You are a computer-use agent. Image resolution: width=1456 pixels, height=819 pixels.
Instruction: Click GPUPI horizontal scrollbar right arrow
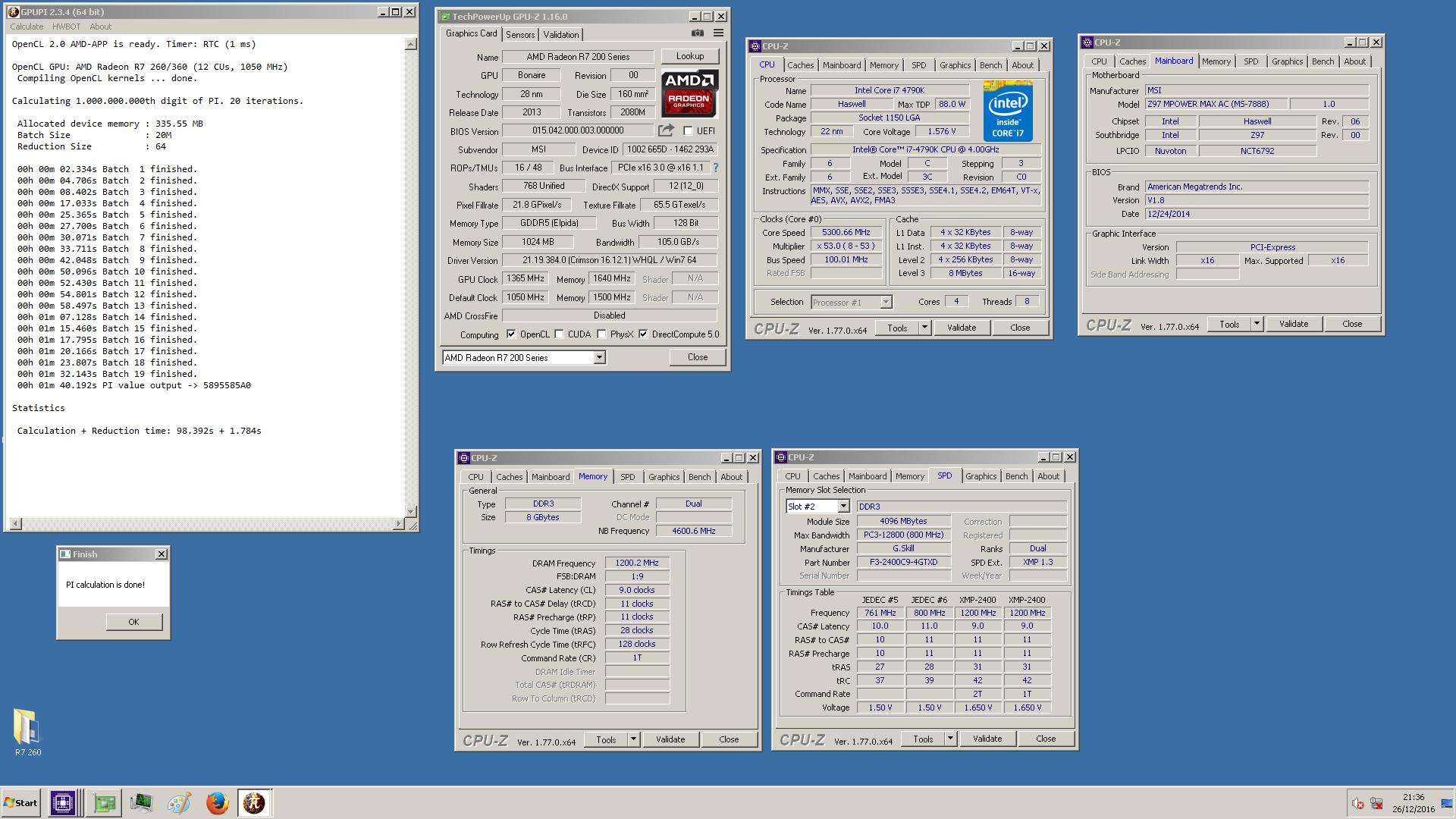coord(398,524)
